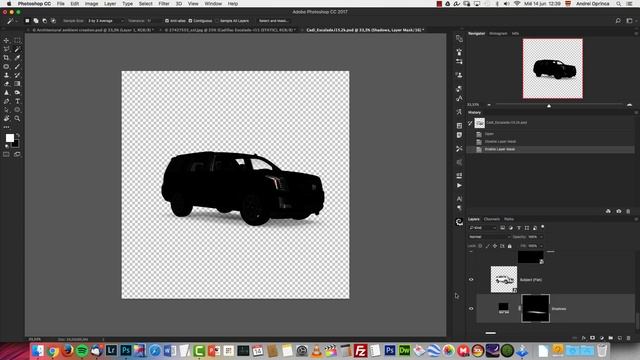Add layer mask at Layers panel bottom
Screen dimensions: 640x360
tap(593, 338)
